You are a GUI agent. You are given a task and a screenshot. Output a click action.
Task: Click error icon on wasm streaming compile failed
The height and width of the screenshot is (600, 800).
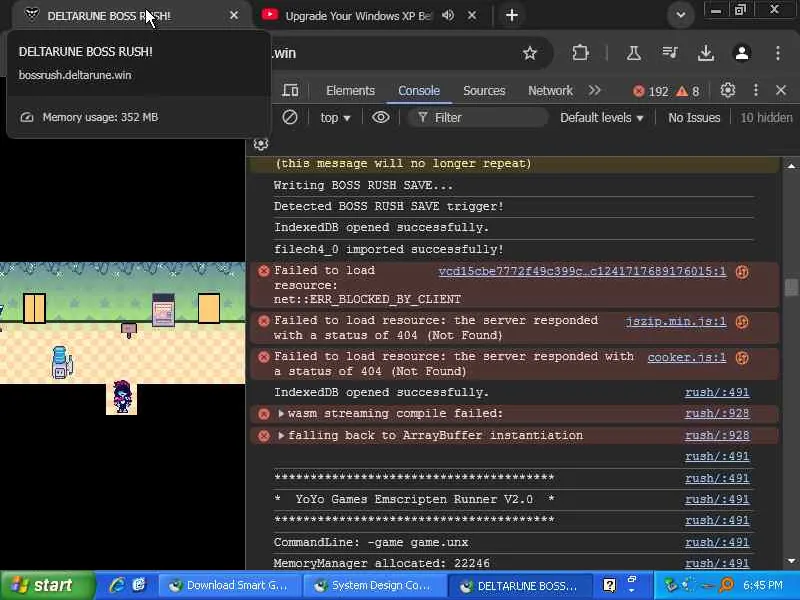[264, 414]
